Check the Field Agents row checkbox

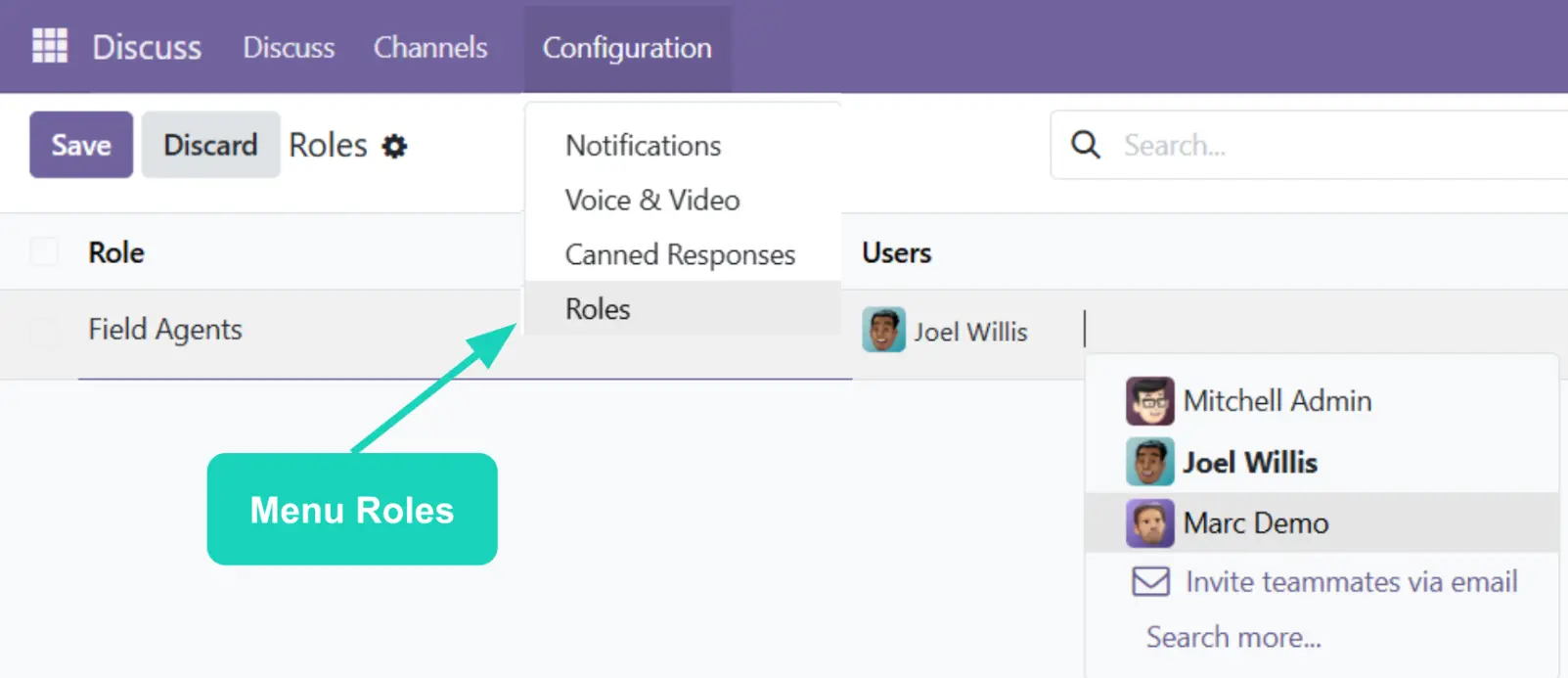point(44,331)
